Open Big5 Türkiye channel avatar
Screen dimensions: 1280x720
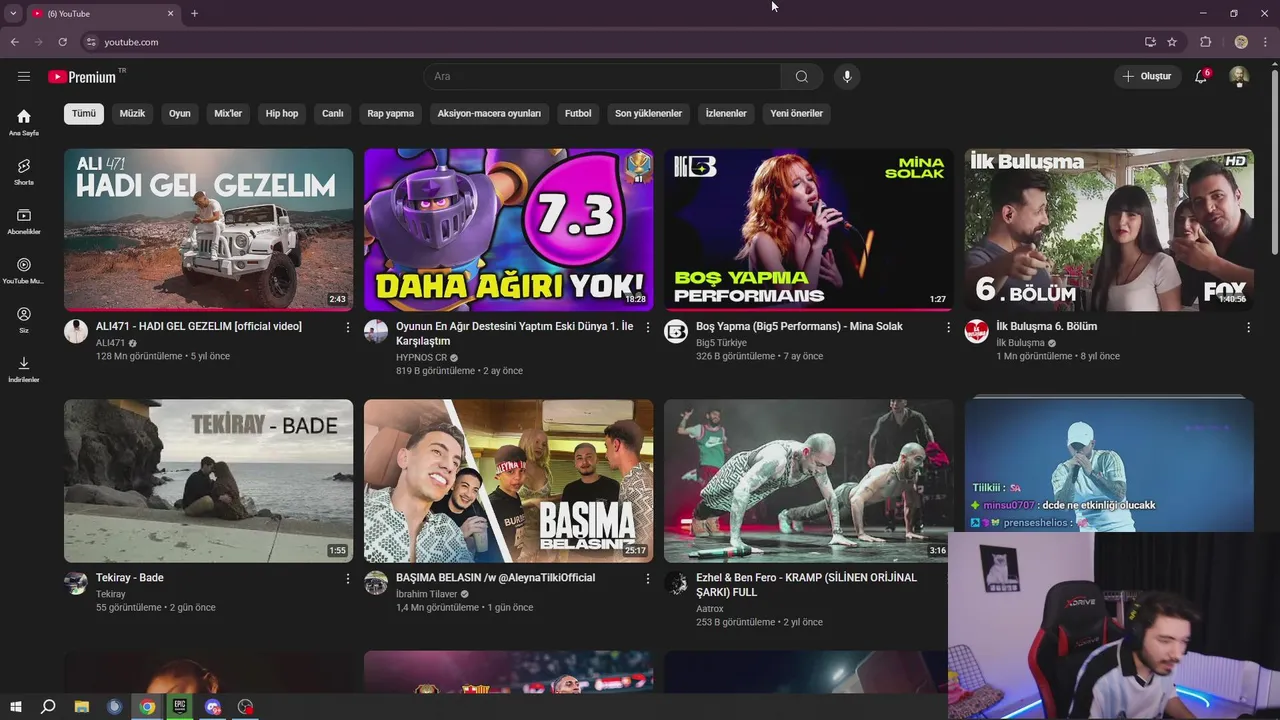pyautogui.click(x=676, y=332)
